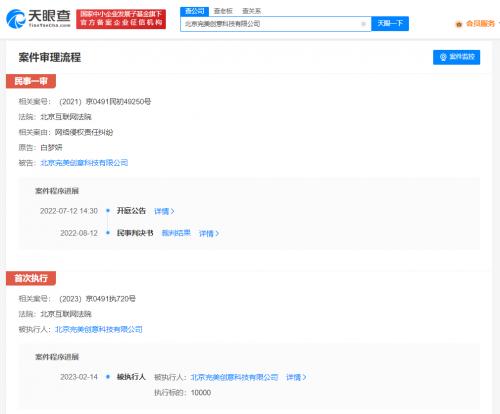The height and width of the screenshot is (414, 500).
Task: Click the 首次执行 stage label
Action: coord(31,278)
